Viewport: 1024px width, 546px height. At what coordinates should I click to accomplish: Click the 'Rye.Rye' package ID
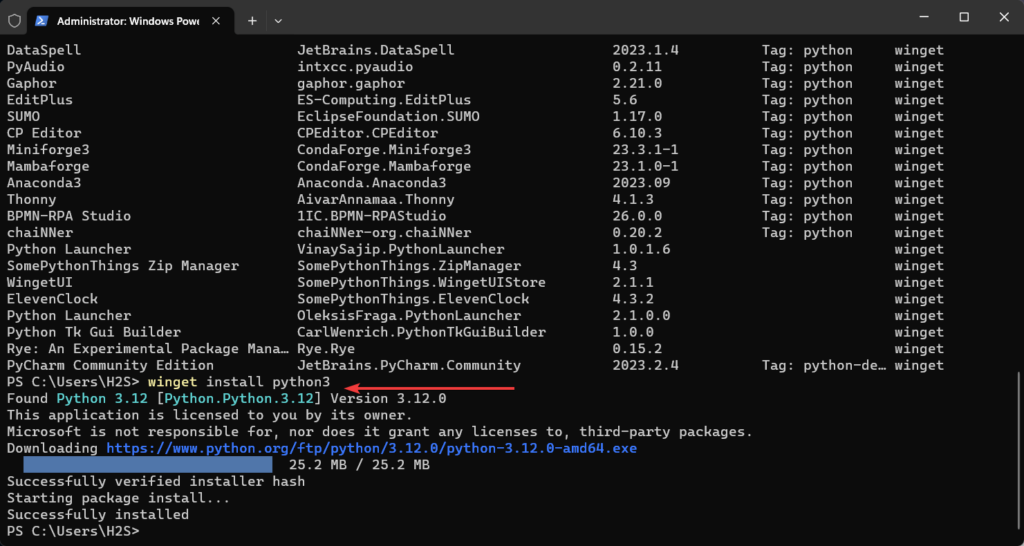tap(326, 349)
